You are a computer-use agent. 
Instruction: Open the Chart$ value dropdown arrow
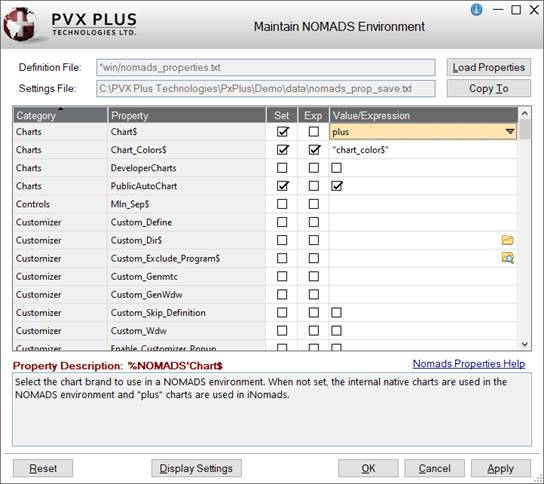point(510,132)
